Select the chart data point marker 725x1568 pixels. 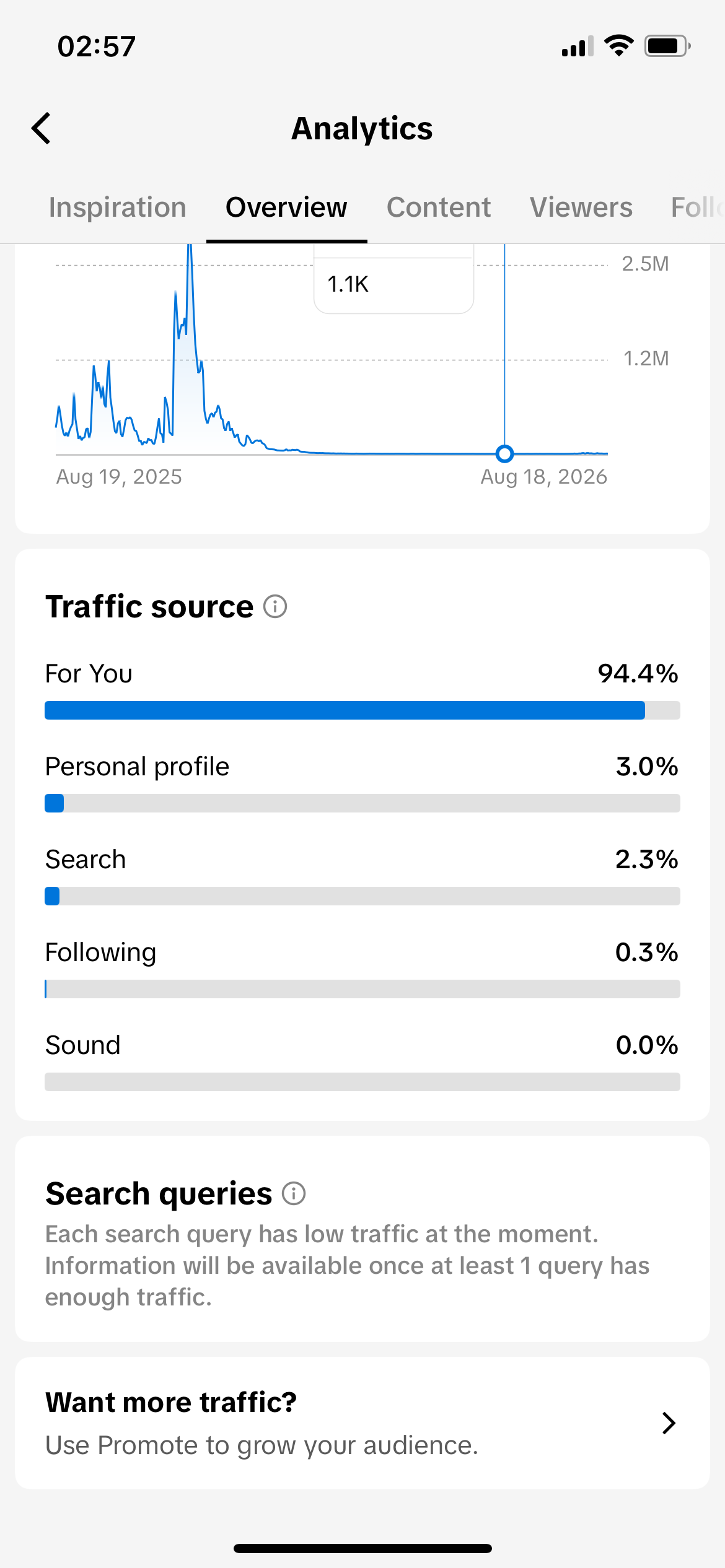(x=504, y=454)
